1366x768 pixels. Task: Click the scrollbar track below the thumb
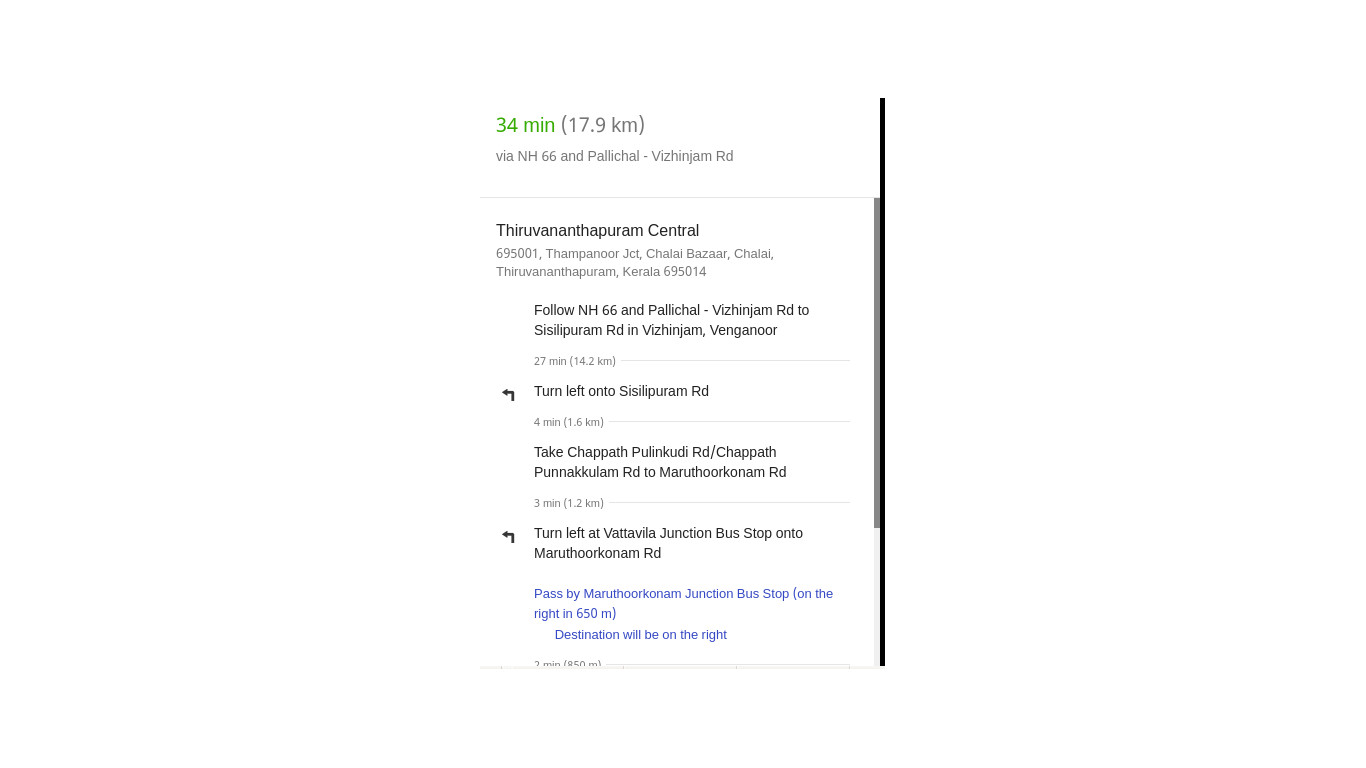point(877,600)
